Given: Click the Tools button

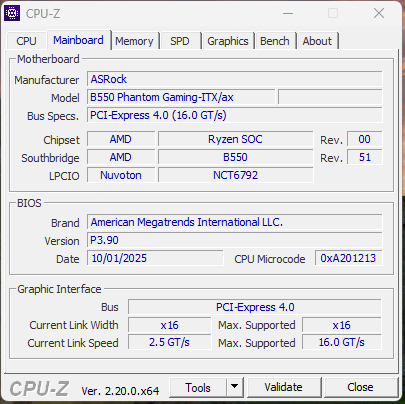Looking at the screenshot, I should click(198, 388).
